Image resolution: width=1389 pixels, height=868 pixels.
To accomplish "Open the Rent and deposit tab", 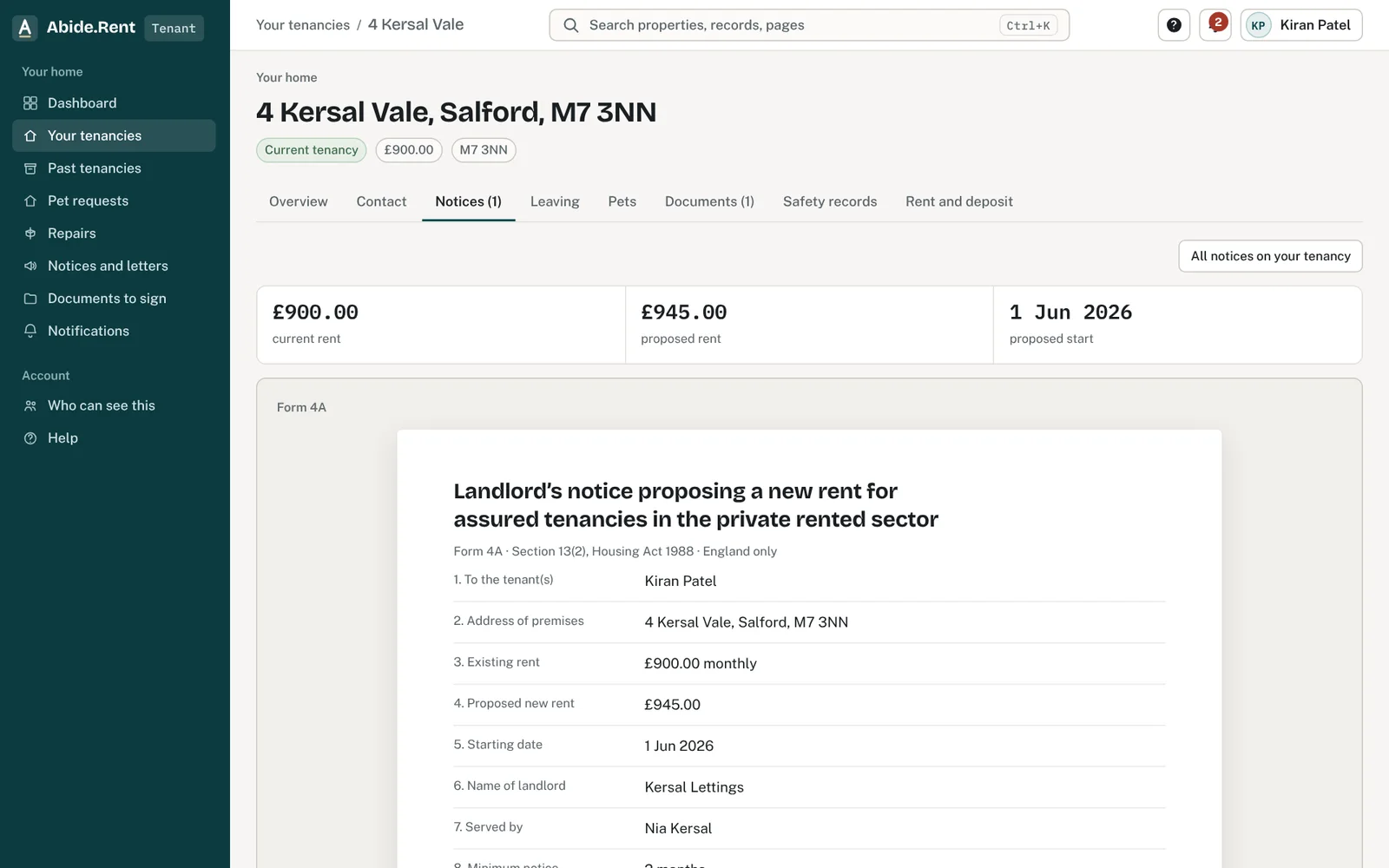I will [959, 201].
